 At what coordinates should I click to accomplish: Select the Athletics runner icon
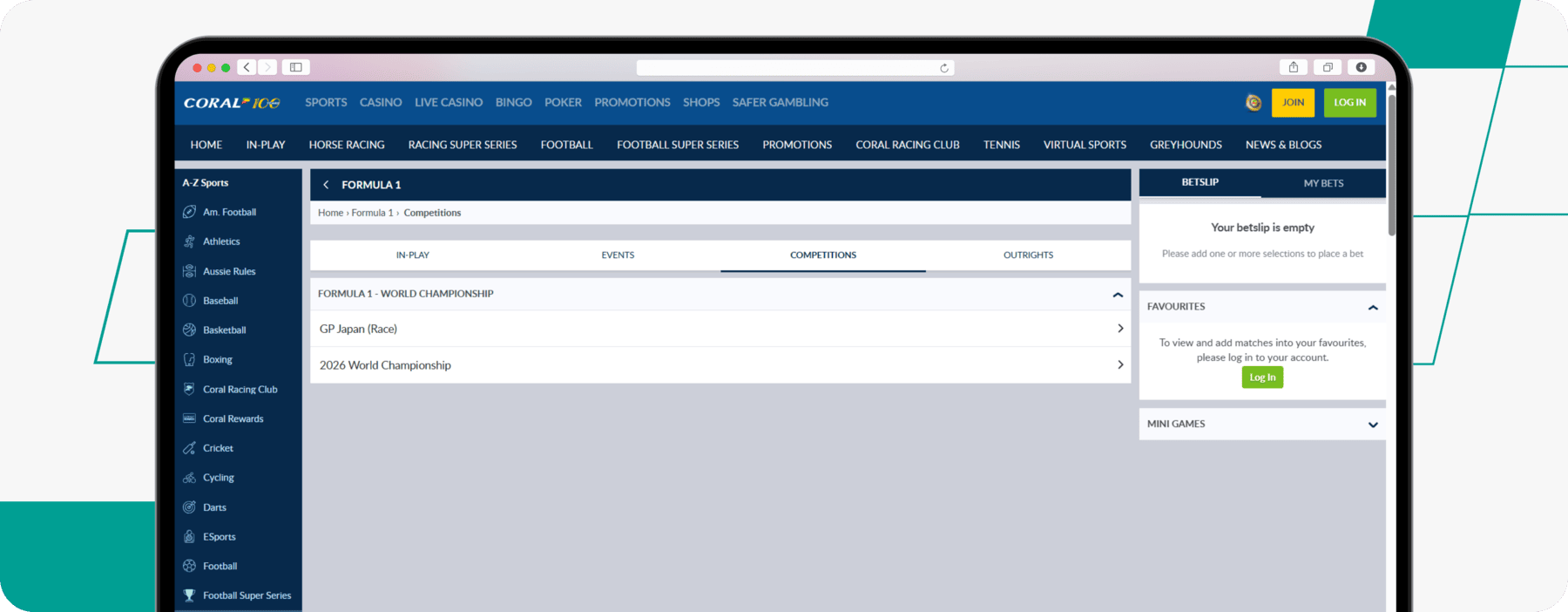click(x=189, y=241)
